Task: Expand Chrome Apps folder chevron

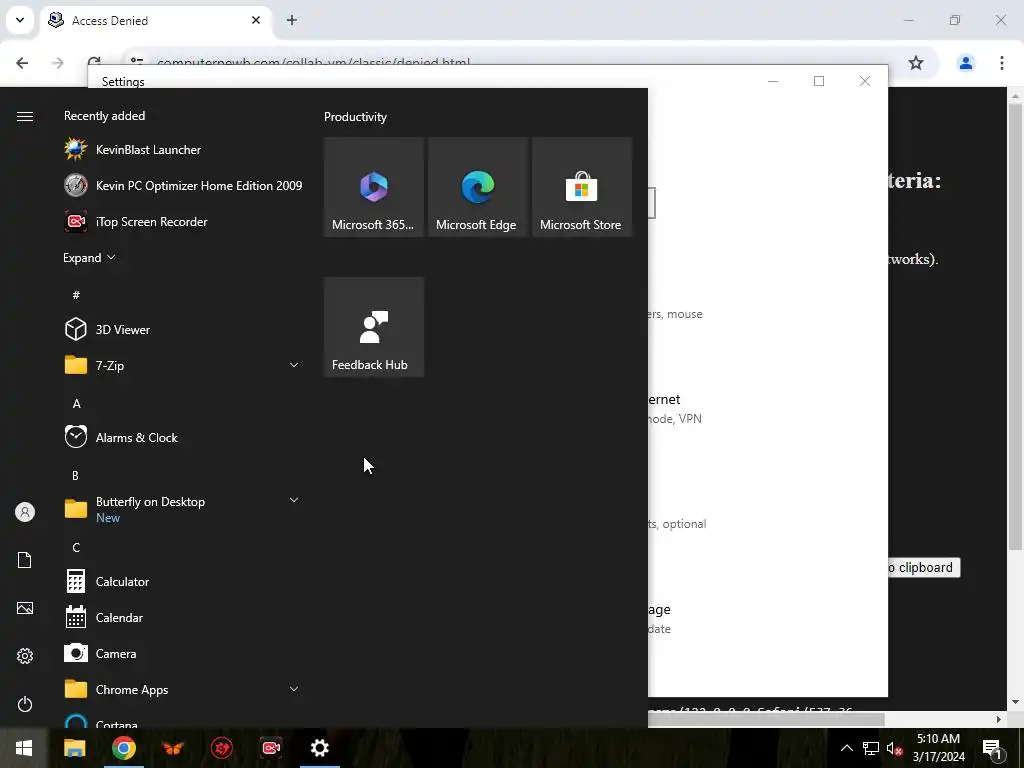Action: tap(294, 689)
